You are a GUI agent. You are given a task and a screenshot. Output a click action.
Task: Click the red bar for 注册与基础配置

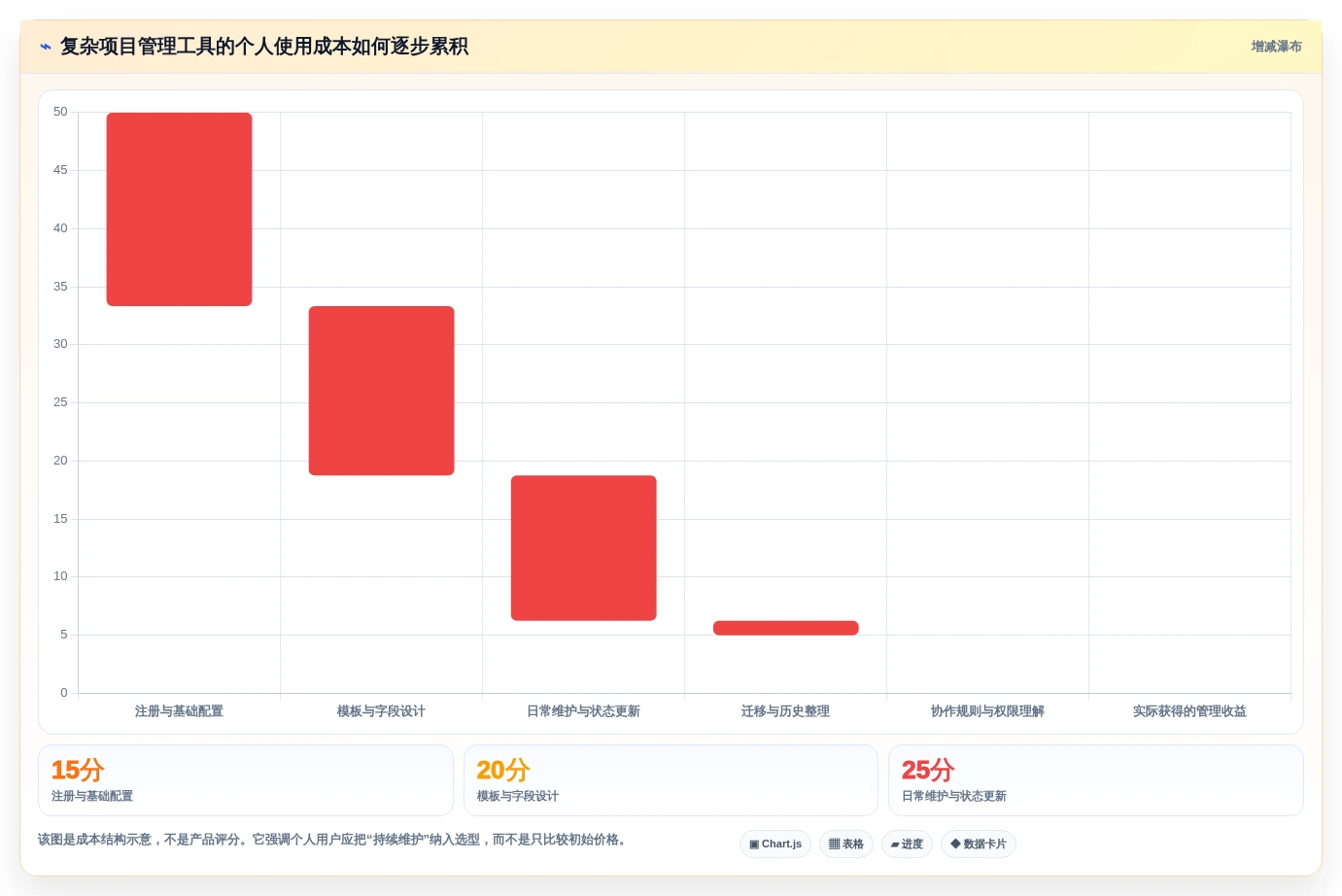179,209
